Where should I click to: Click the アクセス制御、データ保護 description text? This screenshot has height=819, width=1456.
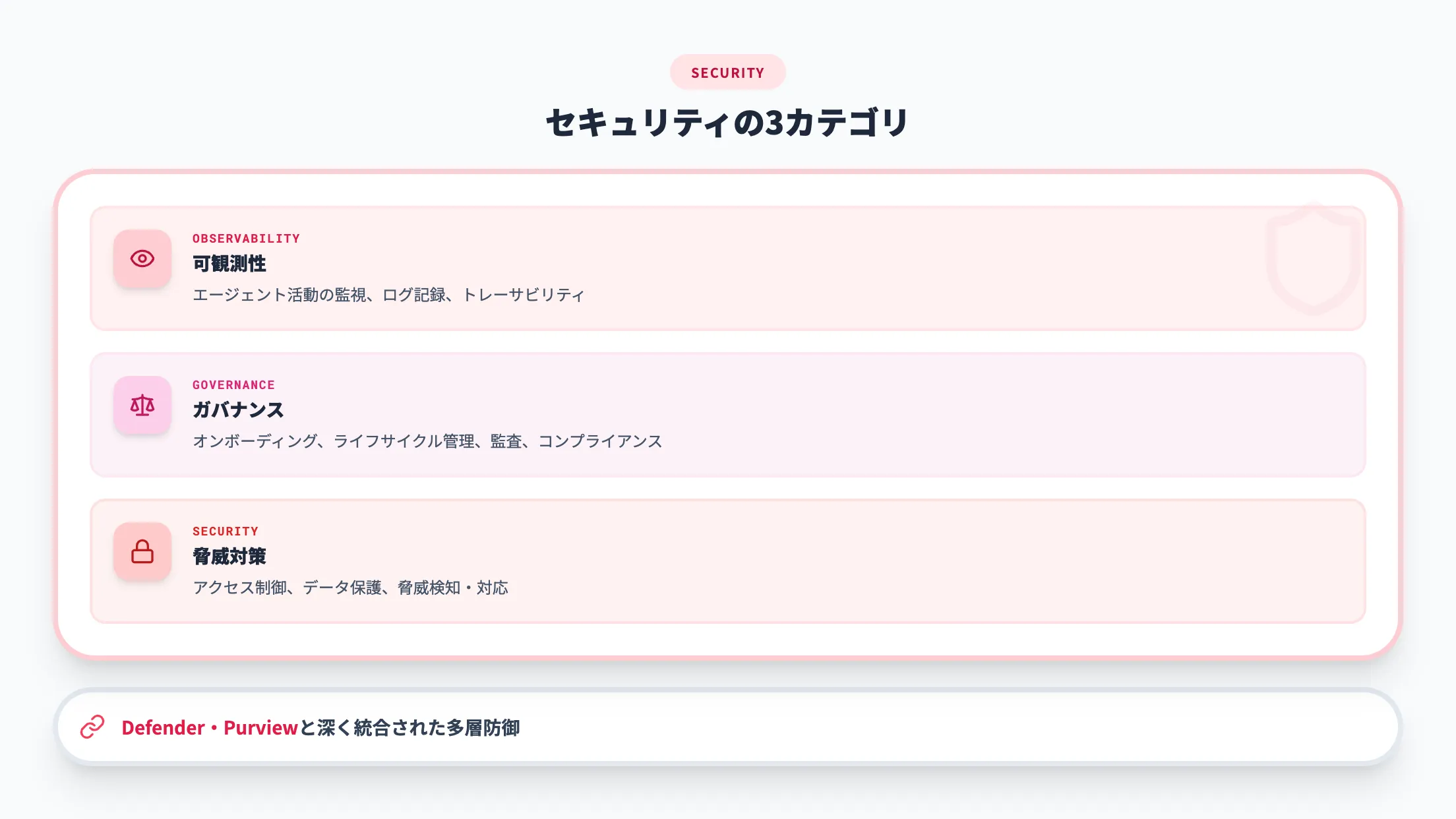click(x=350, y=588)
